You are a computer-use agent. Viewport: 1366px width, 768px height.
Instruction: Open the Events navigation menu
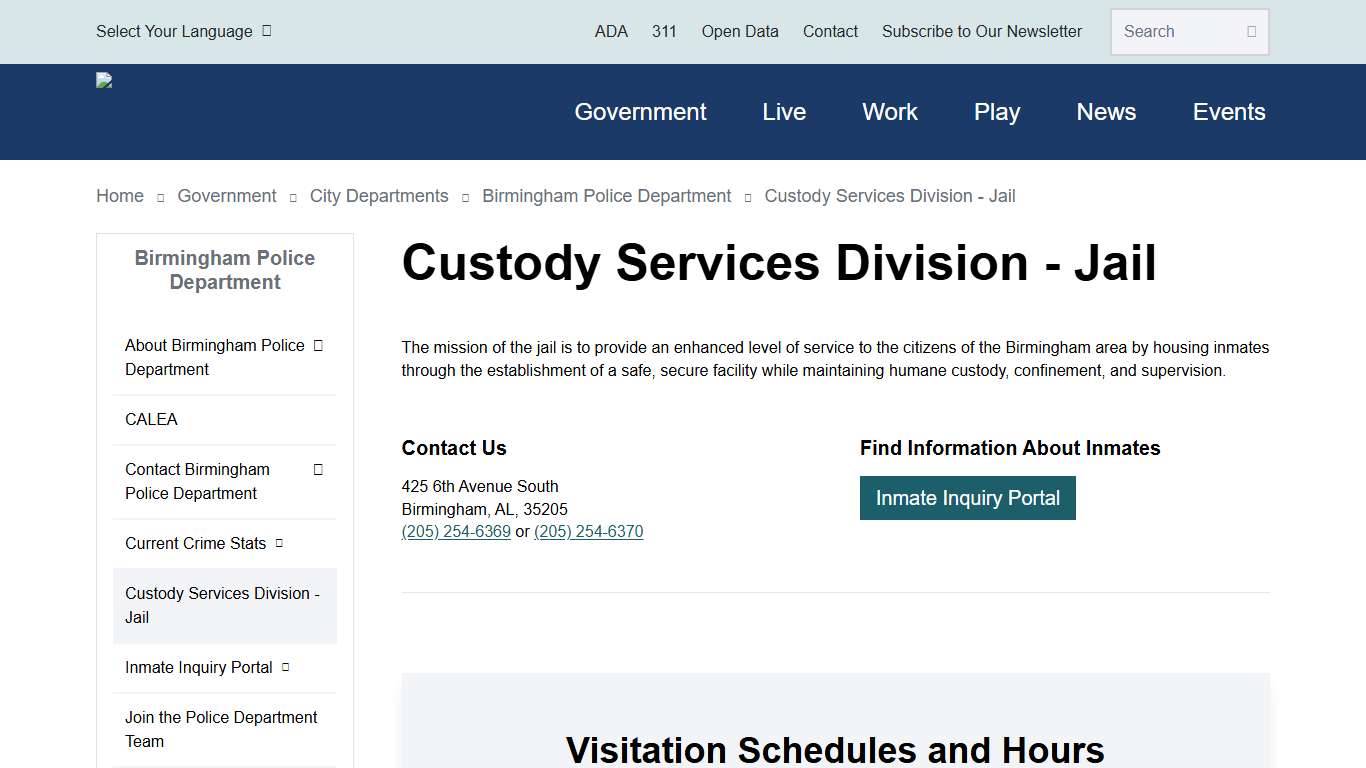(x=1229, y=112)
